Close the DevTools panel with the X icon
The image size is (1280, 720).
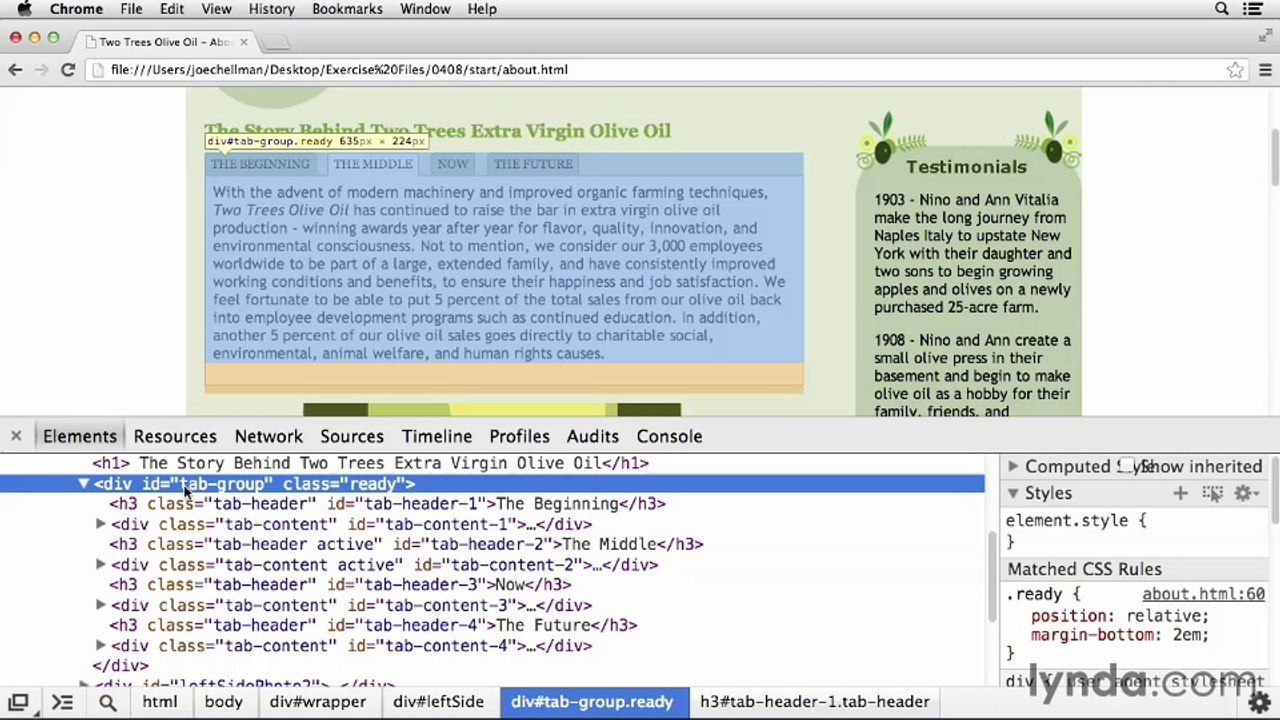tap(16, 436)
